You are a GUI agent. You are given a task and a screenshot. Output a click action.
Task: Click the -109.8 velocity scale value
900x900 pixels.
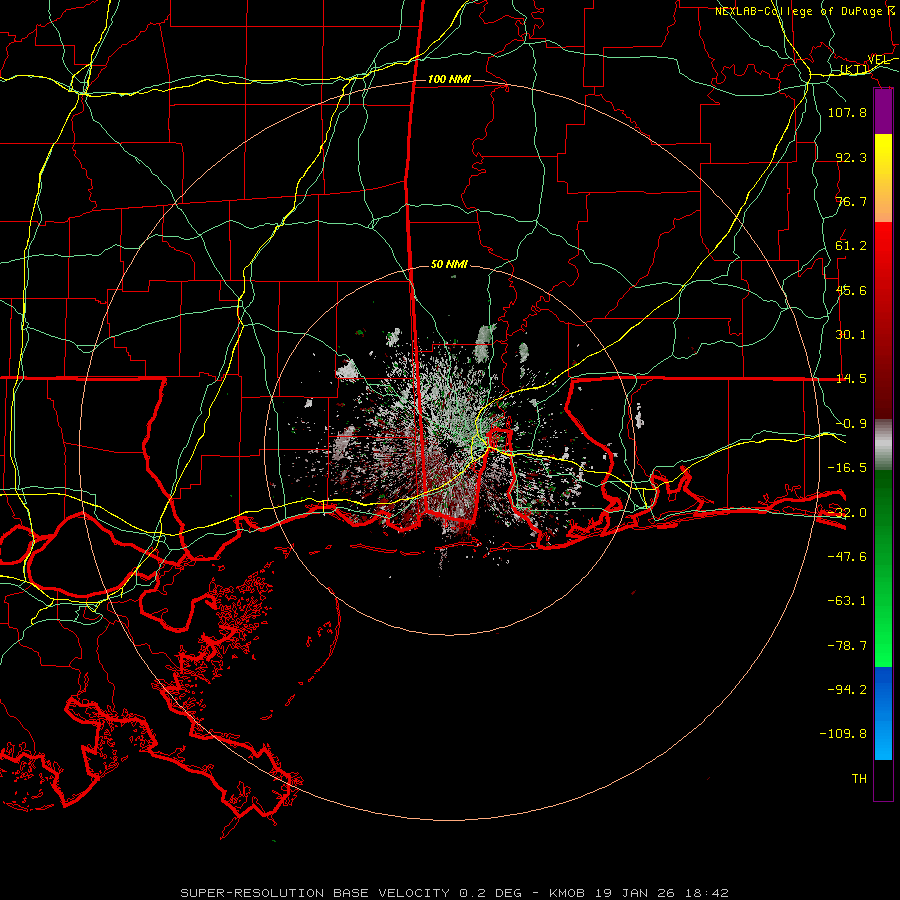click(843, 734)
